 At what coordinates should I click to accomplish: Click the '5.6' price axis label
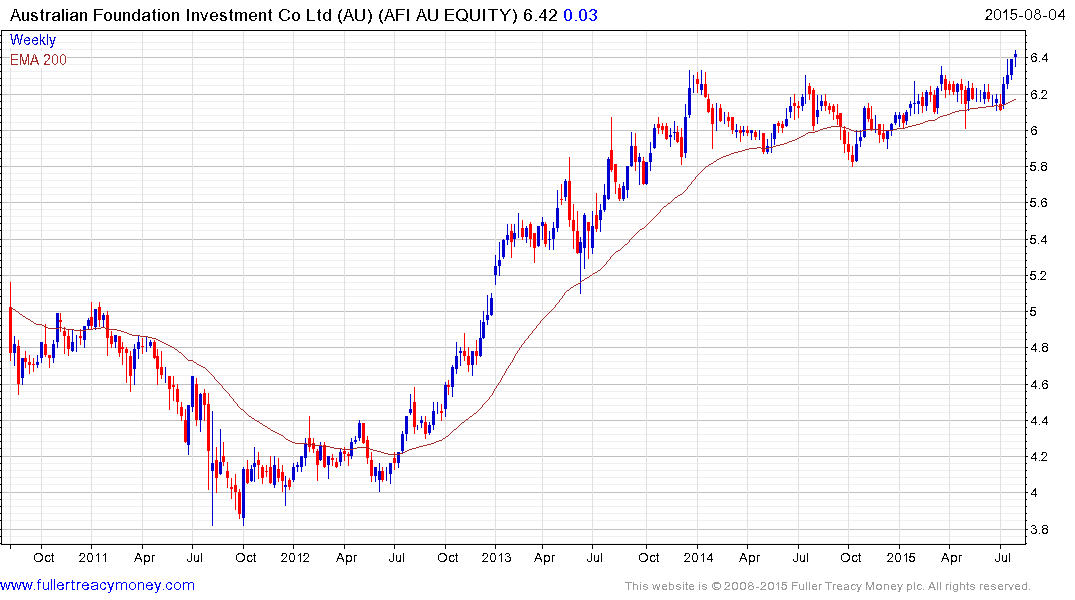(x=1039, y=203)
